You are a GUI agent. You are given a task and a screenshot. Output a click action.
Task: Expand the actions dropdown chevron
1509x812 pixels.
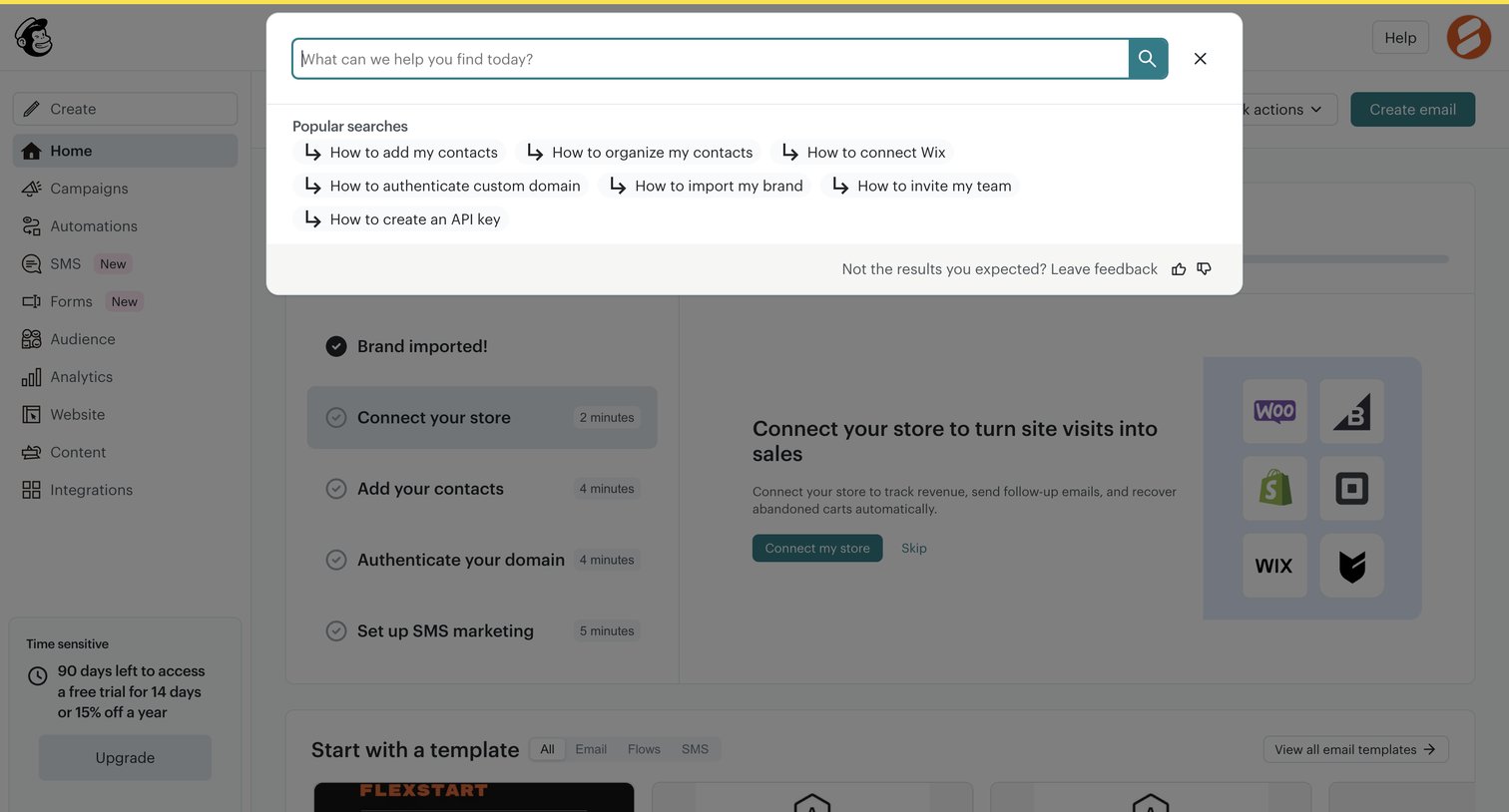coord(1316,110)
